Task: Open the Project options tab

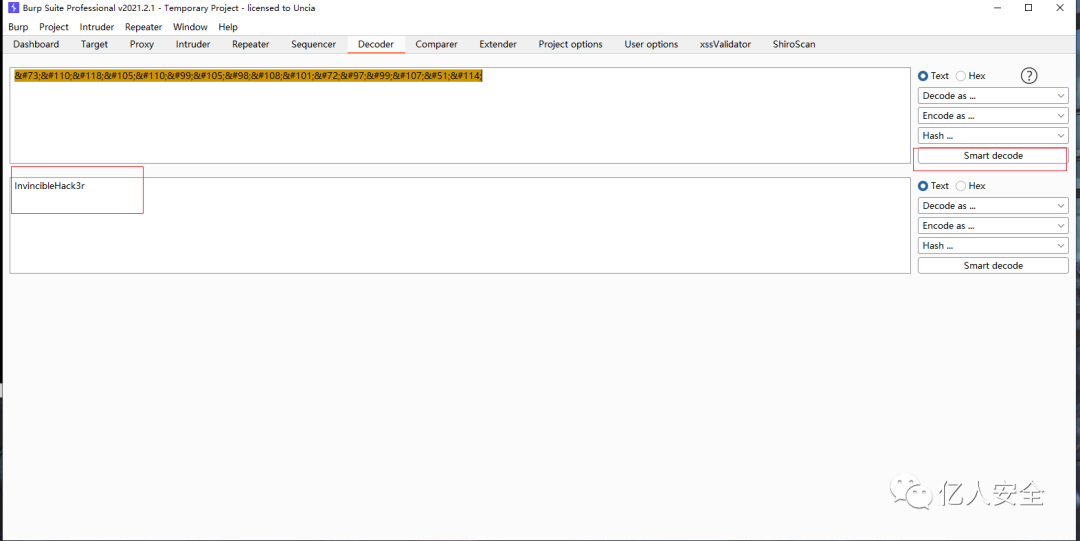Action: (570, 44)
